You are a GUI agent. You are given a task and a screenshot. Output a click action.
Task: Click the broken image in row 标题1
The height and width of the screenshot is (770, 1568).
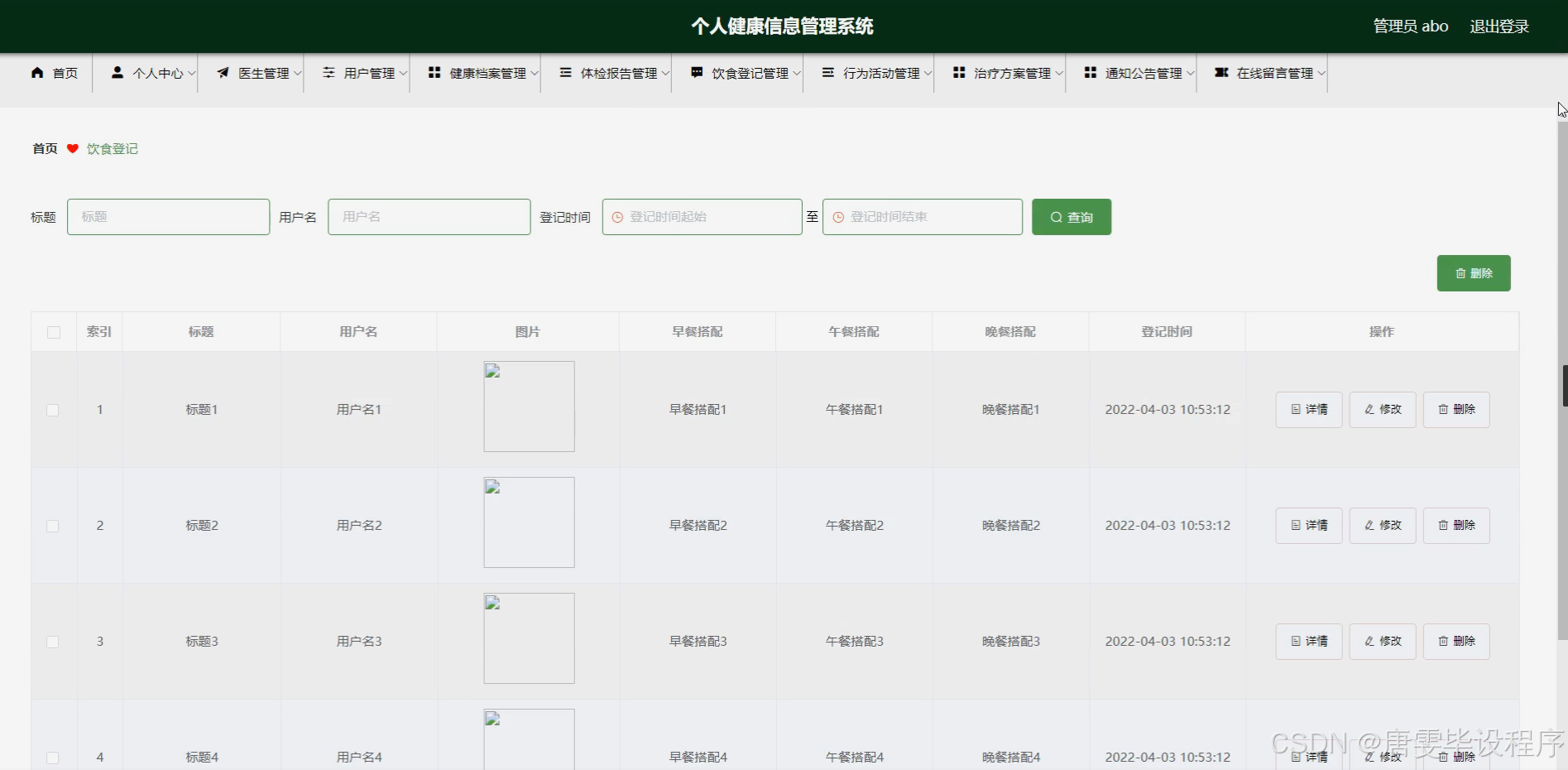pos(530,407)
